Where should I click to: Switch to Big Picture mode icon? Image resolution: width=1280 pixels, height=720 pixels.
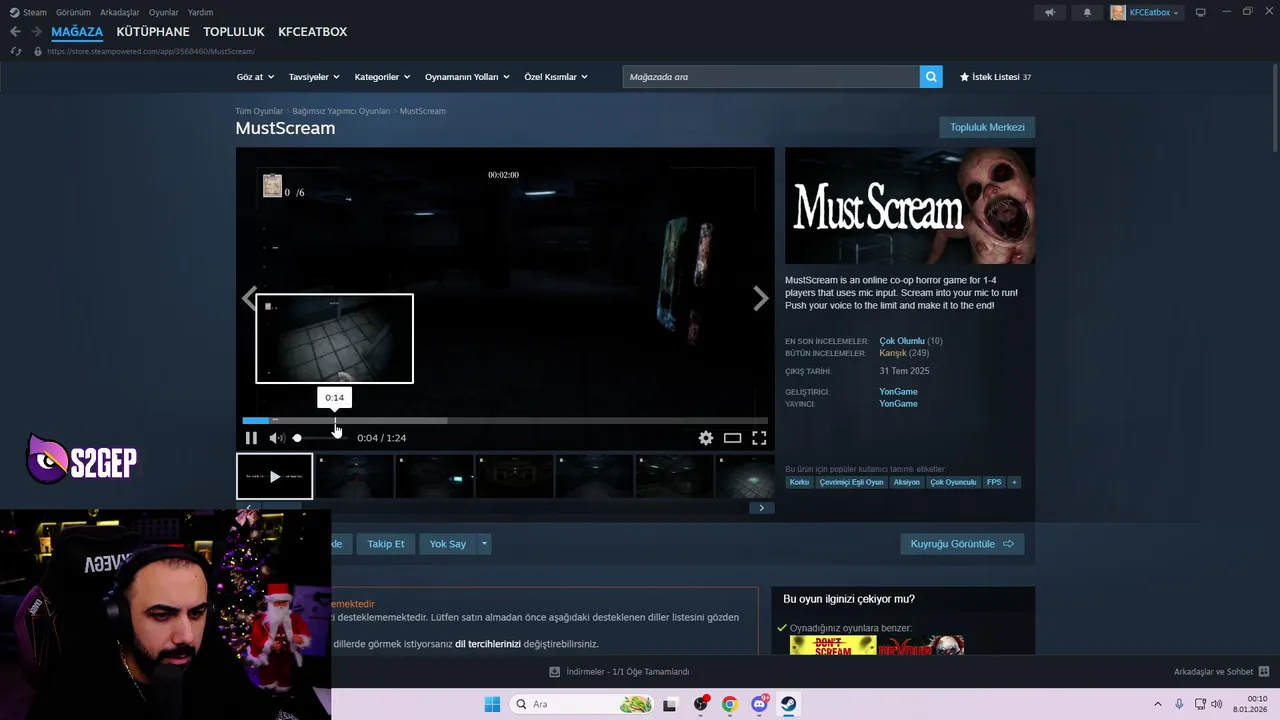1201,12
